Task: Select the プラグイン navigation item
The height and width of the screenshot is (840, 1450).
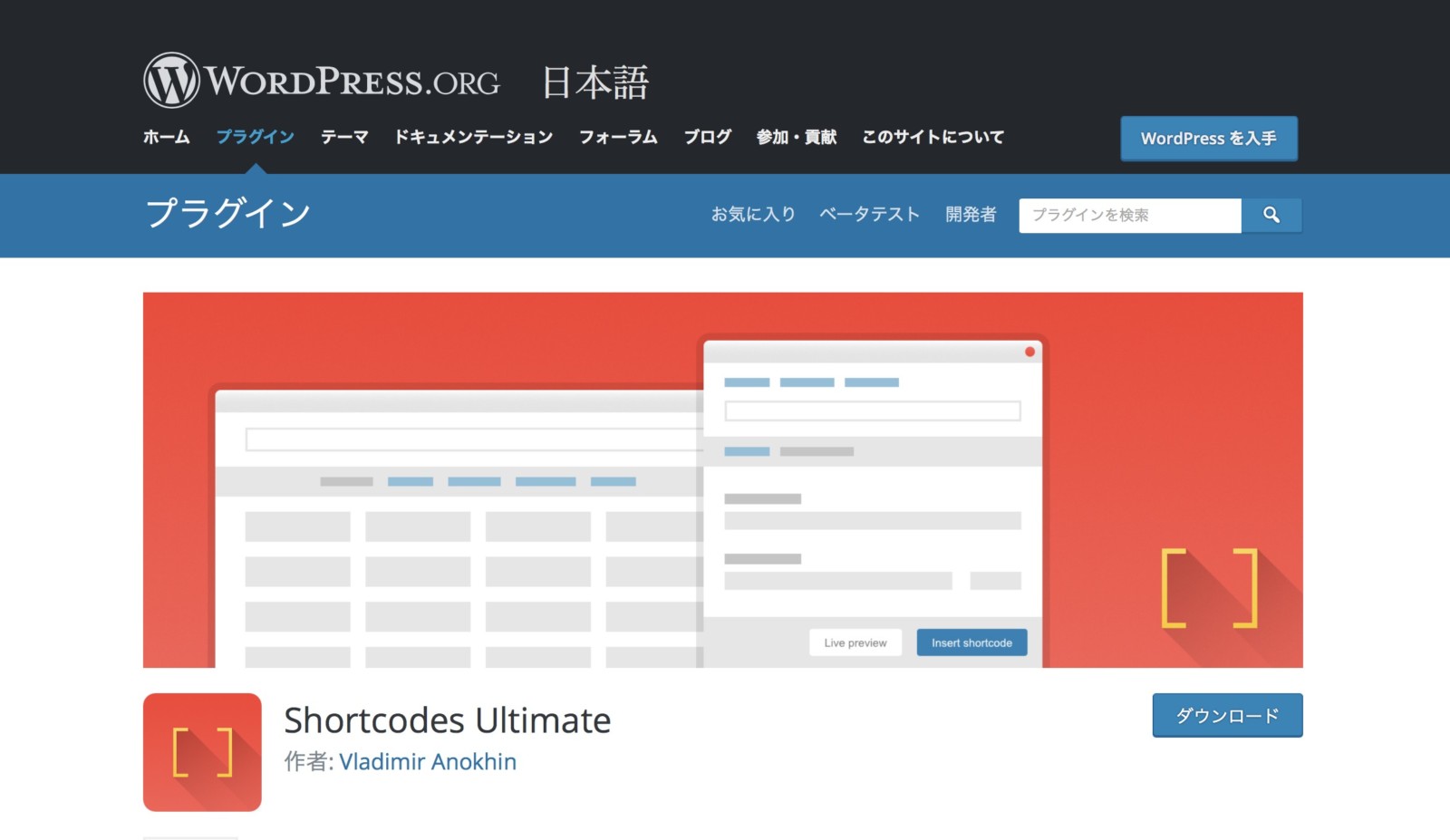Action: pos(256,137)
